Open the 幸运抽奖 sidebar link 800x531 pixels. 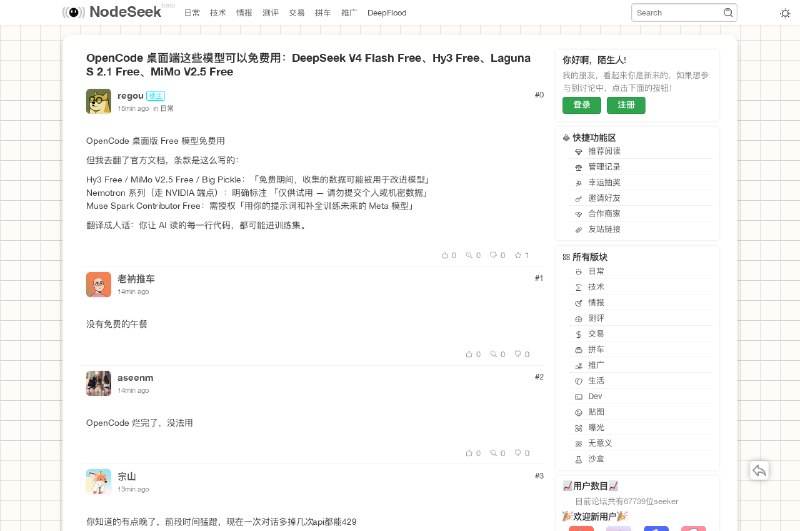(x=604, y=183)
